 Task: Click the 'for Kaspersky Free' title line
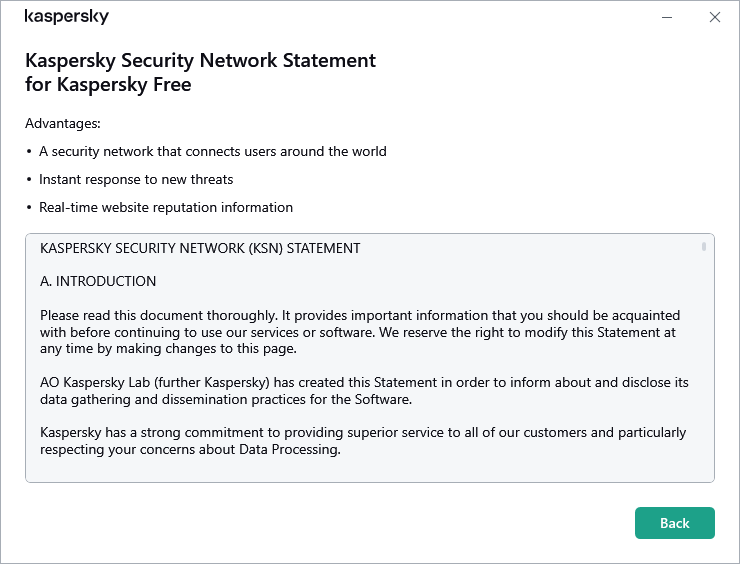[108, 84]
